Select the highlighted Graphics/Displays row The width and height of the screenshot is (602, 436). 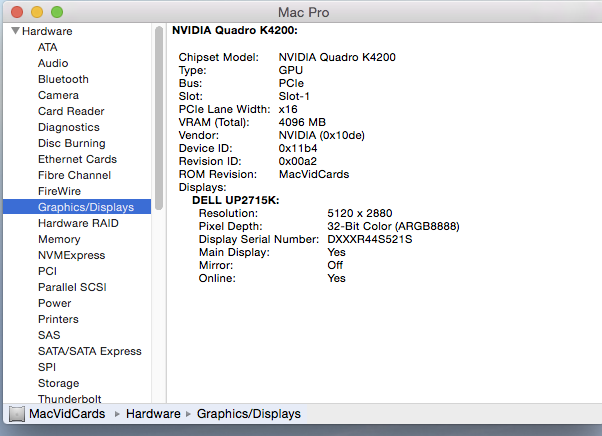[x=77, y=207]
